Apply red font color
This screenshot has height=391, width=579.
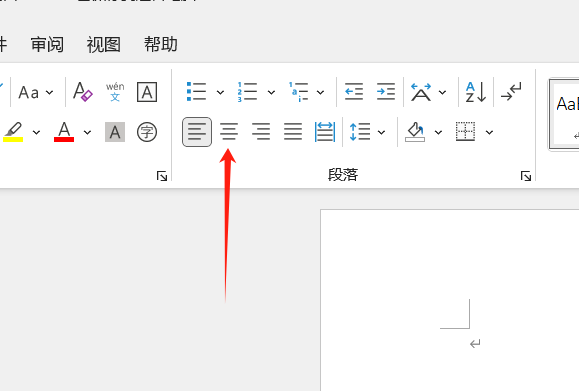pos(64,132)
